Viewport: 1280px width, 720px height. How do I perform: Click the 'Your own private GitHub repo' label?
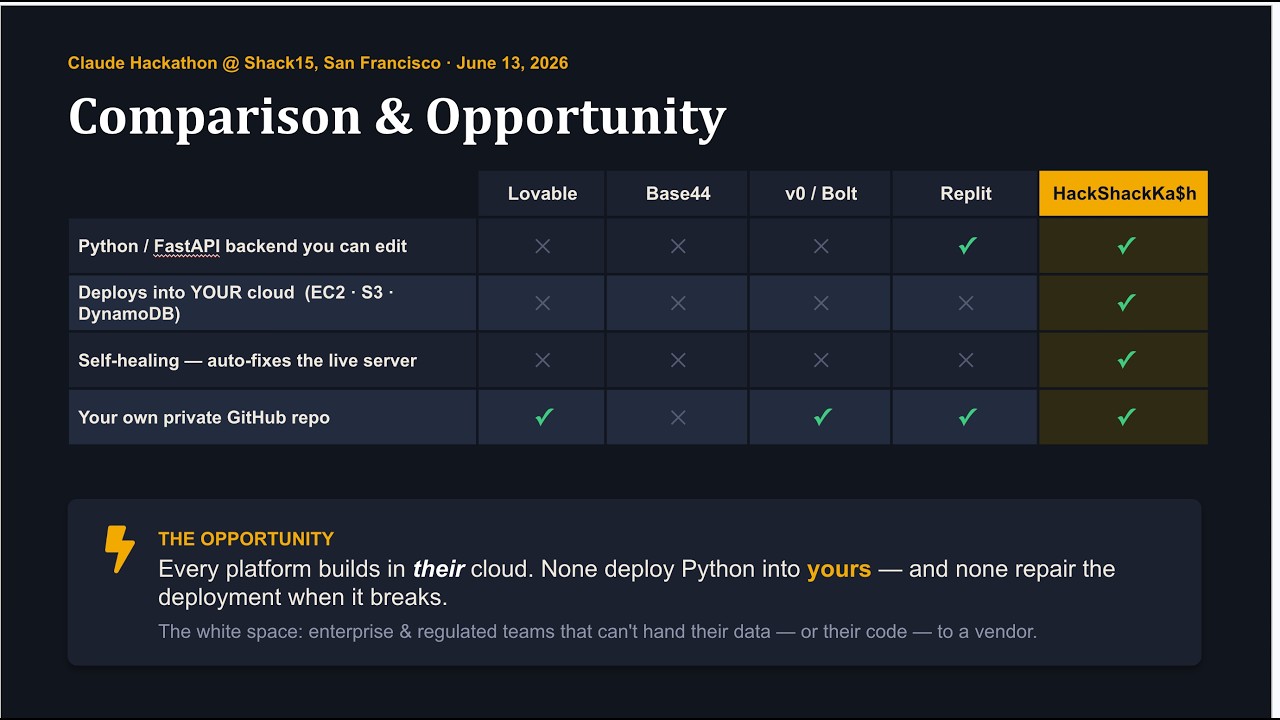click(x=204, y=417)
